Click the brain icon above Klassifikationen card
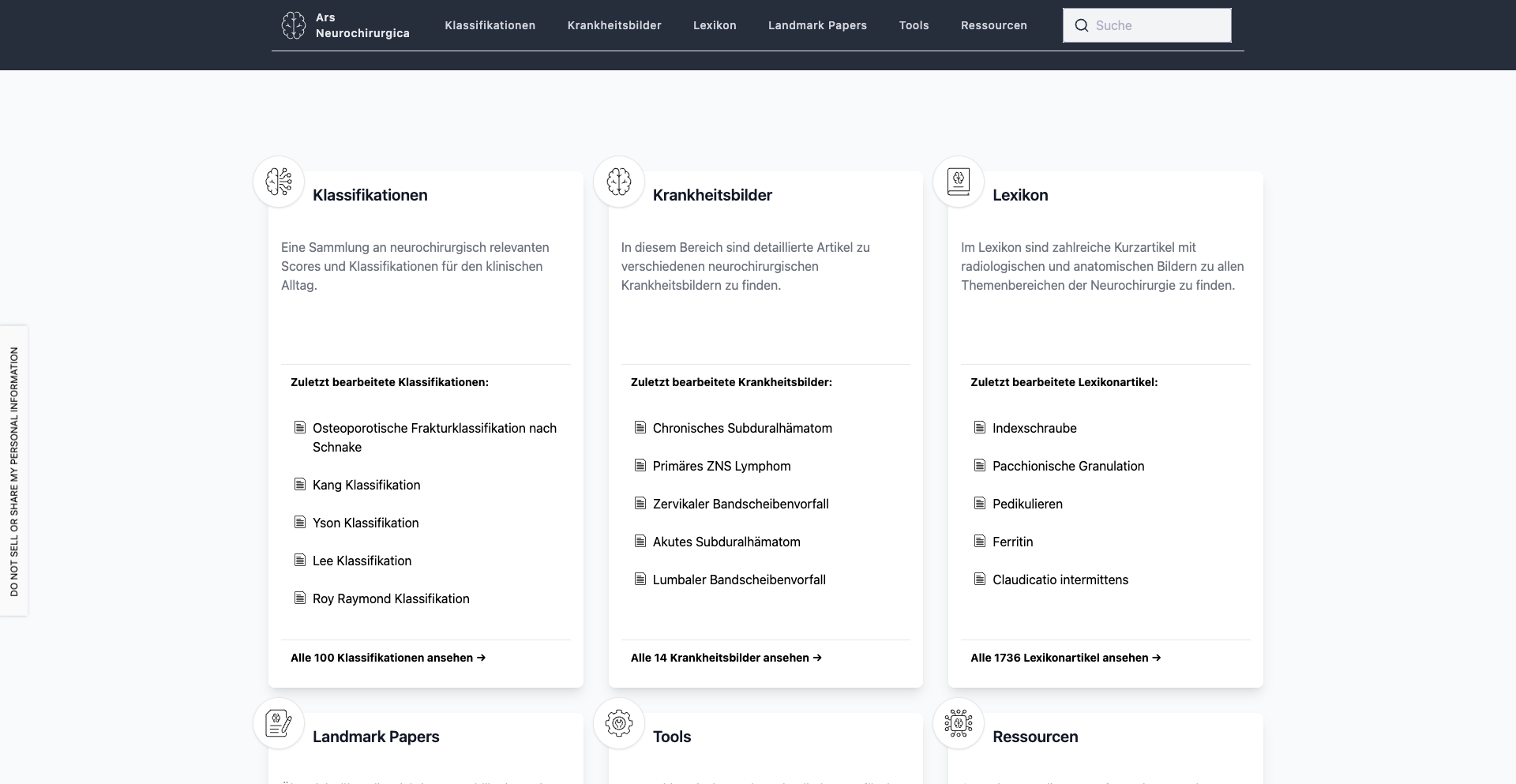Image resolution: width=1516 pixels, height=784 pixels. click(278, 182)
